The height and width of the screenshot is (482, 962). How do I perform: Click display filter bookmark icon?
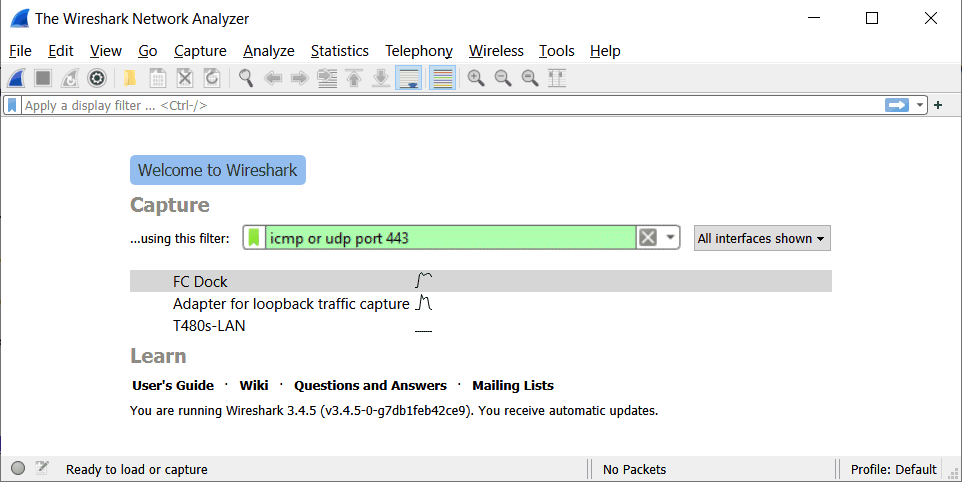coord(12,105)
